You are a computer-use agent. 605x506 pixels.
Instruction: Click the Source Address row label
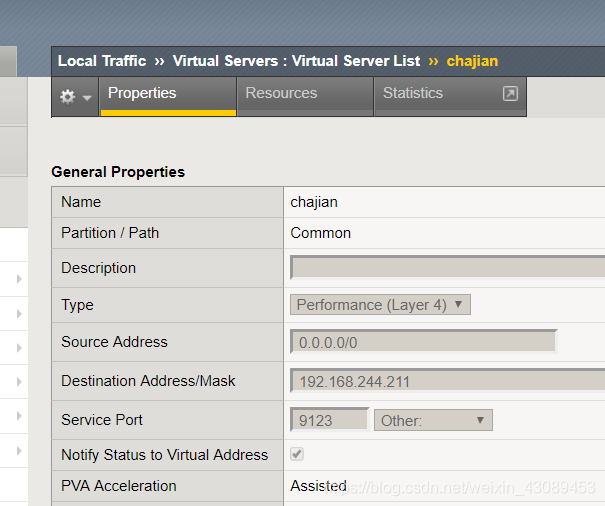(114, 342)
